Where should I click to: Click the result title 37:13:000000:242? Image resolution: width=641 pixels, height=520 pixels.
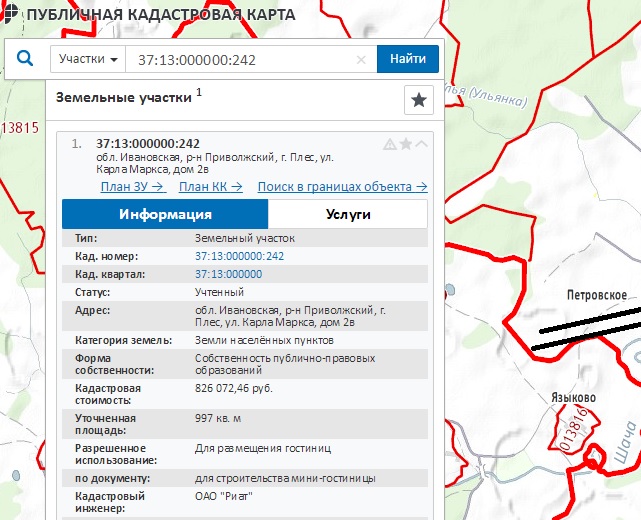148,143
